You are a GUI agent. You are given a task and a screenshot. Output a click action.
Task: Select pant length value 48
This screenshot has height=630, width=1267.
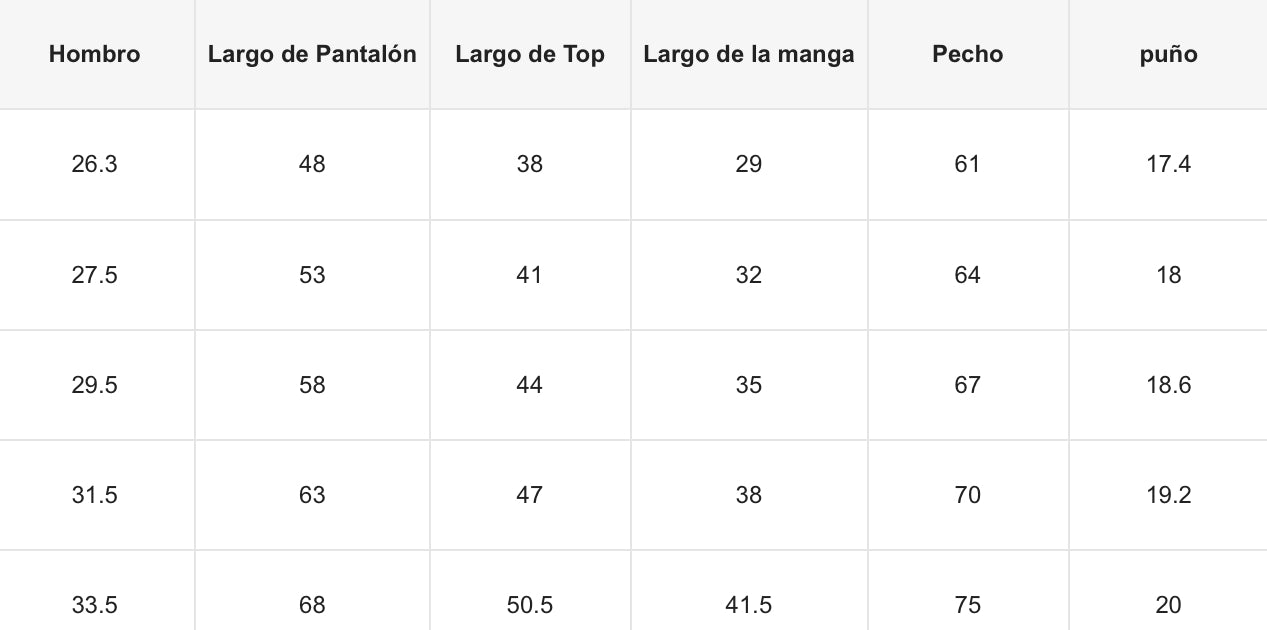(x=312, y=165)
